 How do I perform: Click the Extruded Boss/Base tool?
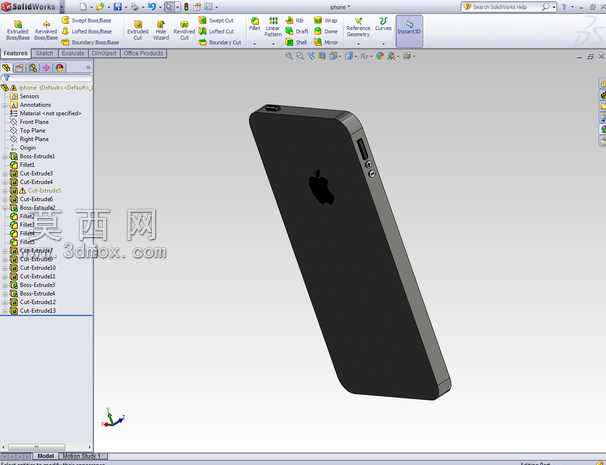(18, 30)
